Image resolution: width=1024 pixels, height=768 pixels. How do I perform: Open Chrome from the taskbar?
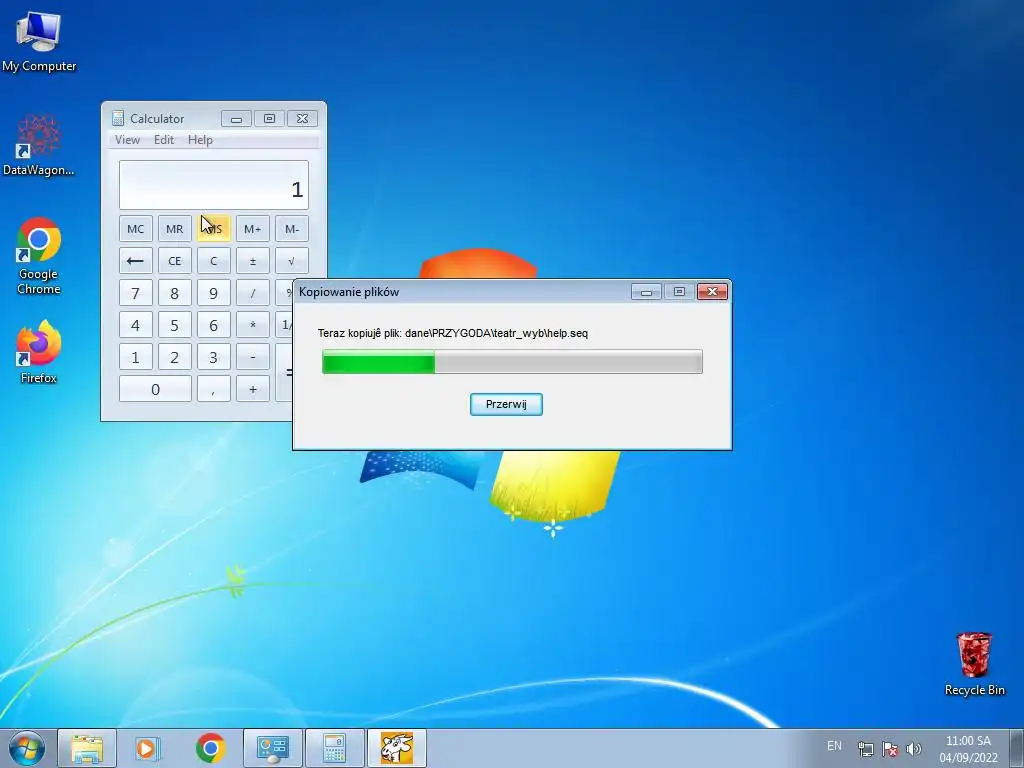tap(210, 748)
